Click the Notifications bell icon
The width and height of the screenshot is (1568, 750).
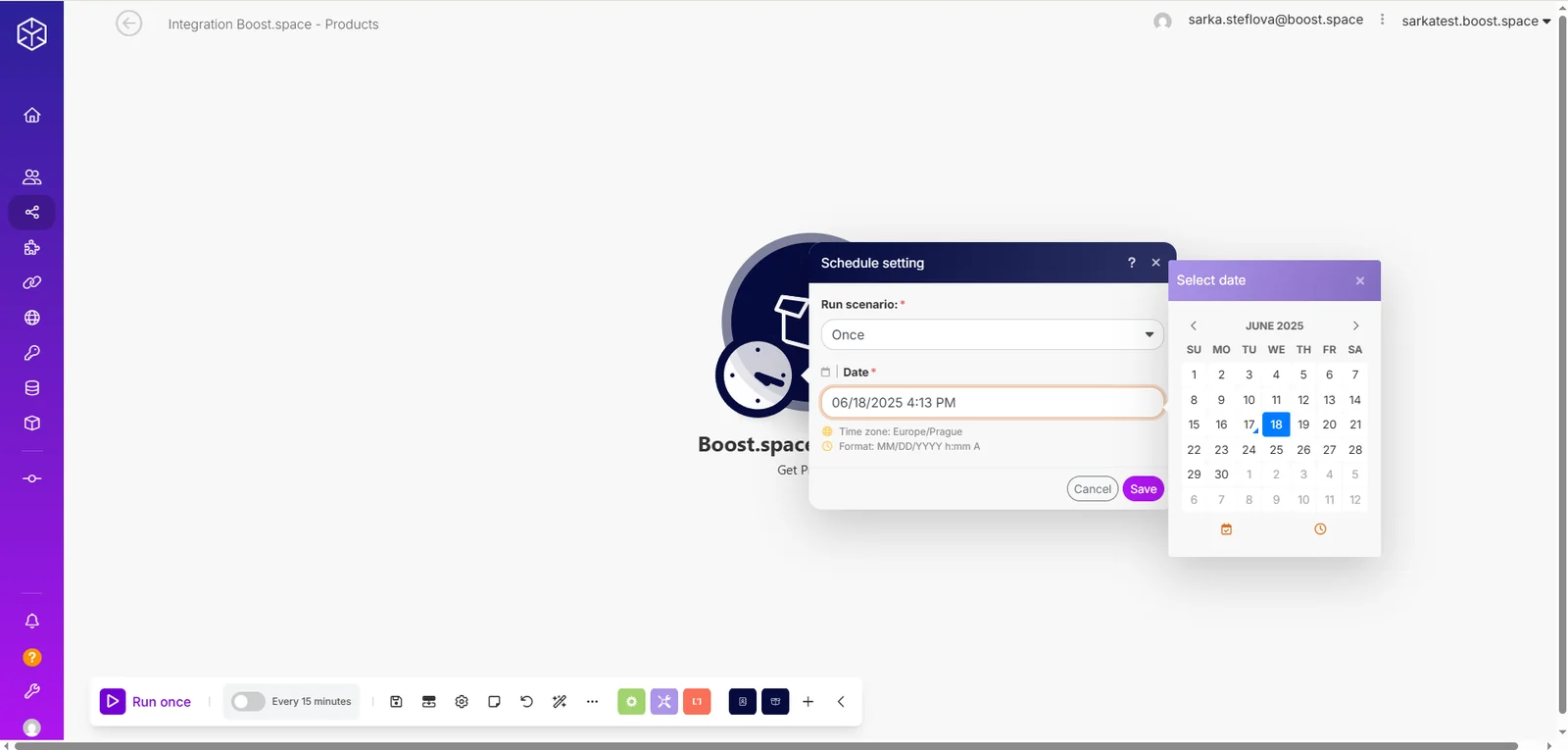tap(32, 622)
